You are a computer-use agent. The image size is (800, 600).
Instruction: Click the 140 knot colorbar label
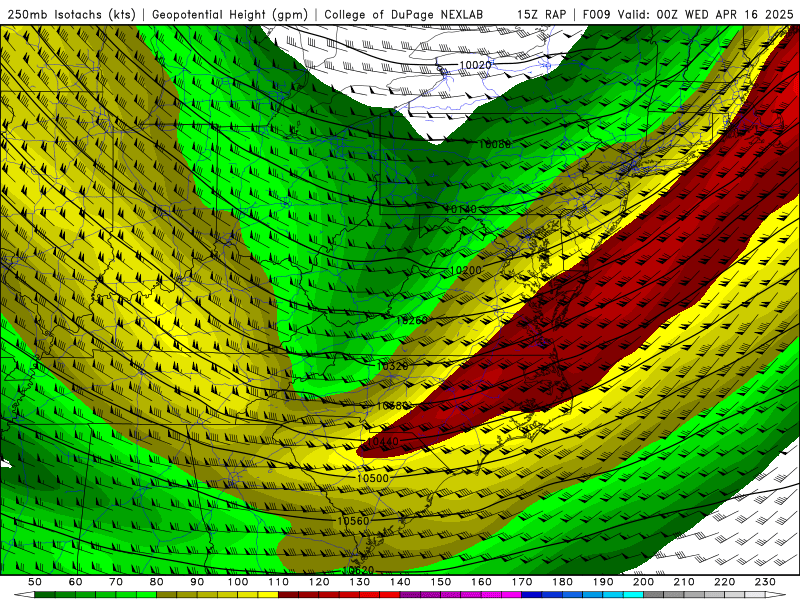[400, 582]
